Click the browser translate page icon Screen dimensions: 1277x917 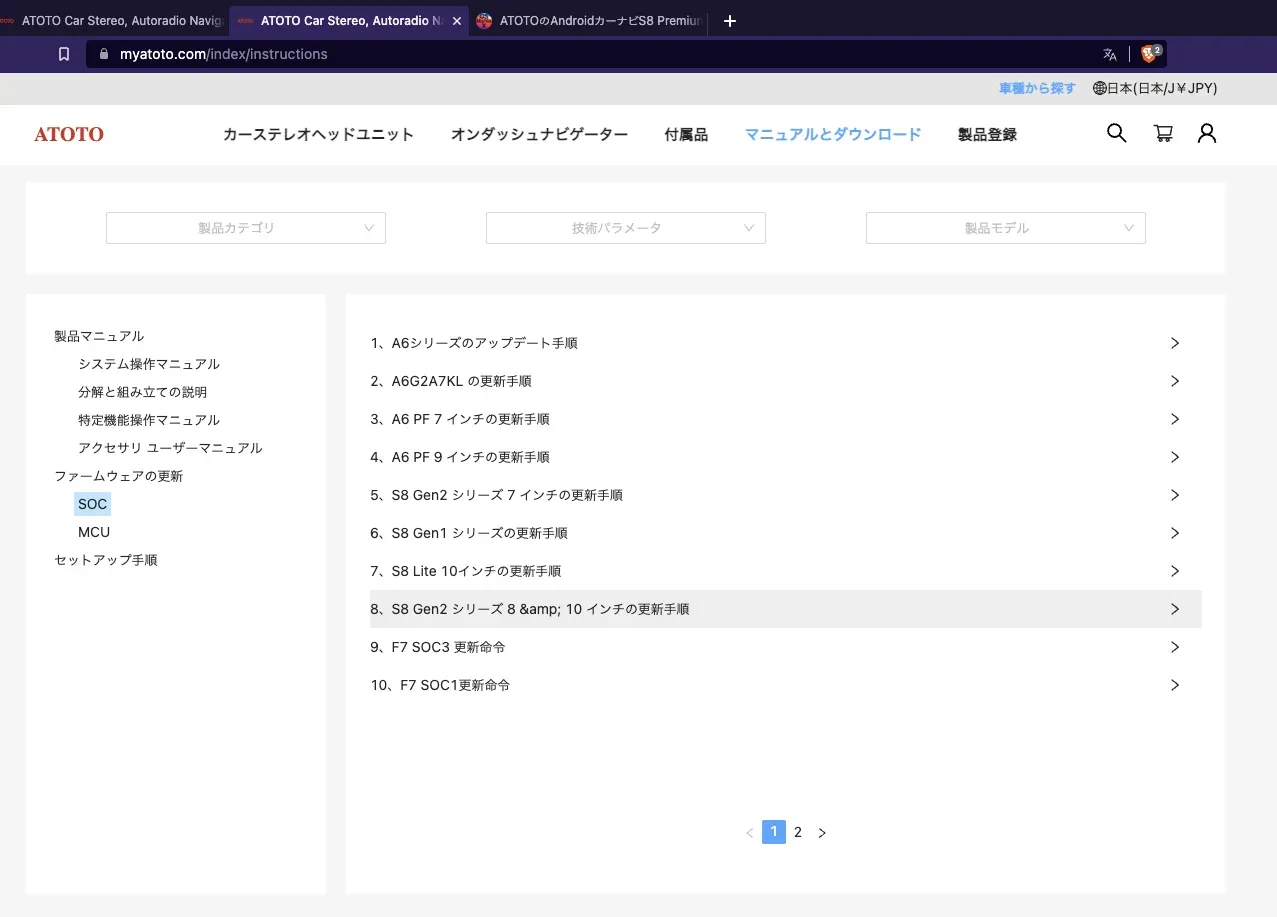[1110, 54]
